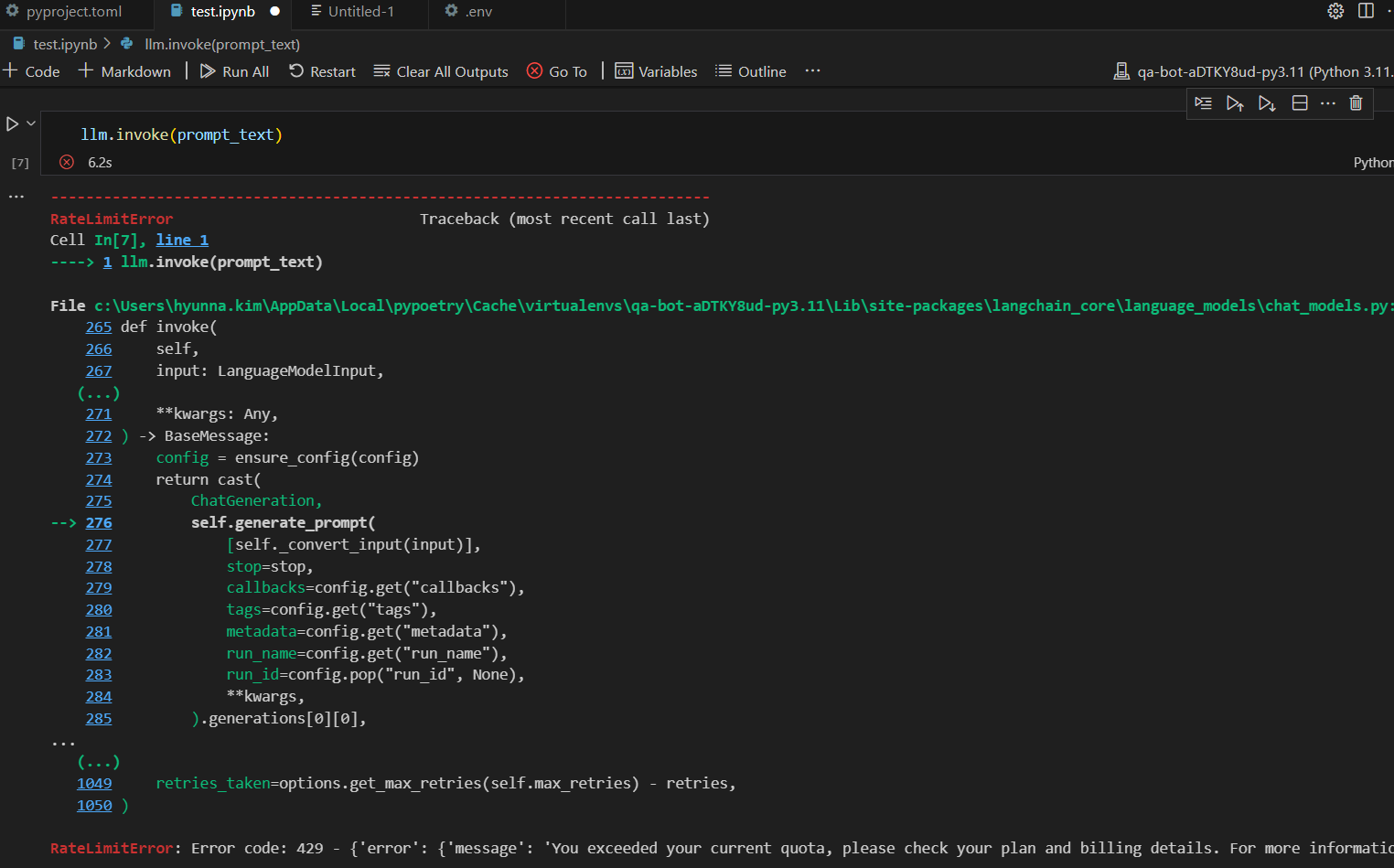This screenshot has height=868, width=1394.
Task: Open line 267 link in traceback
Action: click(99, 370)
